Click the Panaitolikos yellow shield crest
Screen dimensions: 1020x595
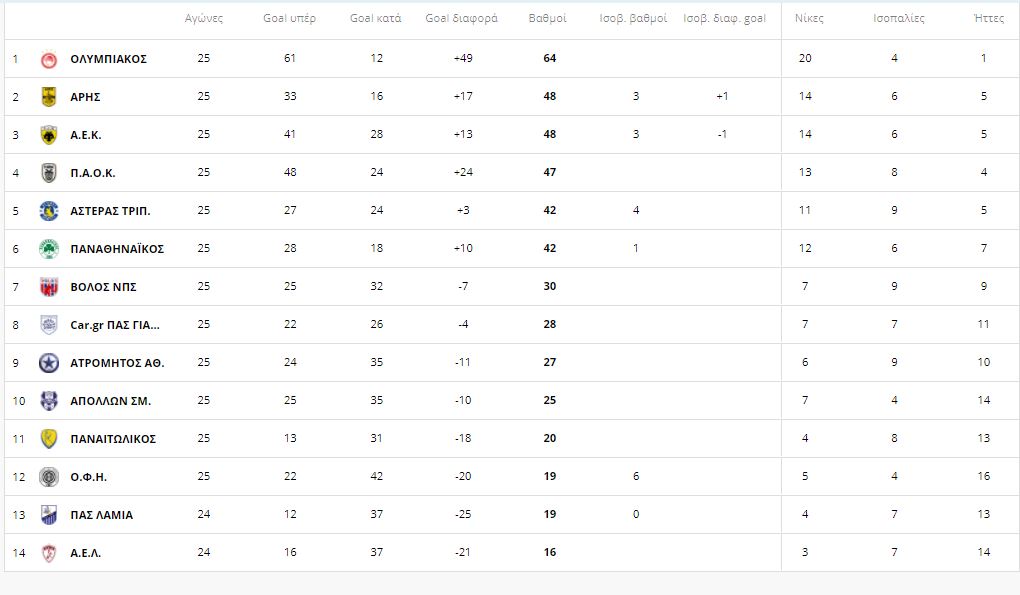[49, 439]
